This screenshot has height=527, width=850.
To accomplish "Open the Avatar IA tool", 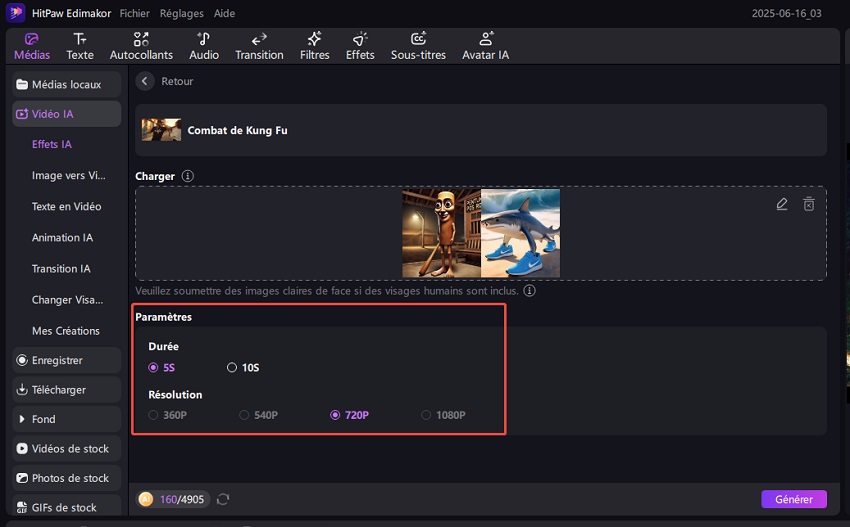I will (485, 46).
